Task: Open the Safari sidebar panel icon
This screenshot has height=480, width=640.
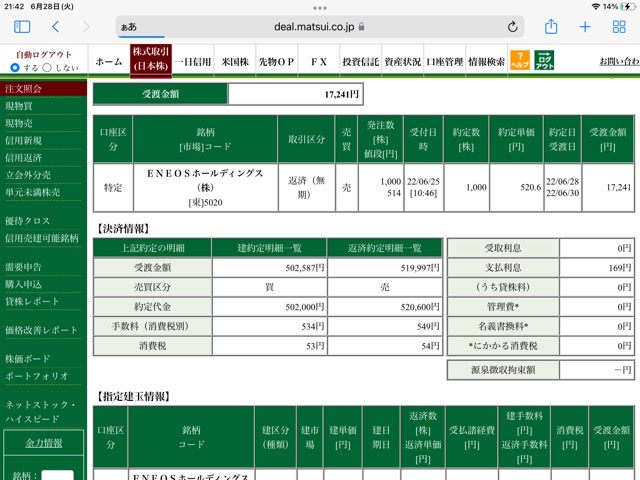Action: (22, 27)
